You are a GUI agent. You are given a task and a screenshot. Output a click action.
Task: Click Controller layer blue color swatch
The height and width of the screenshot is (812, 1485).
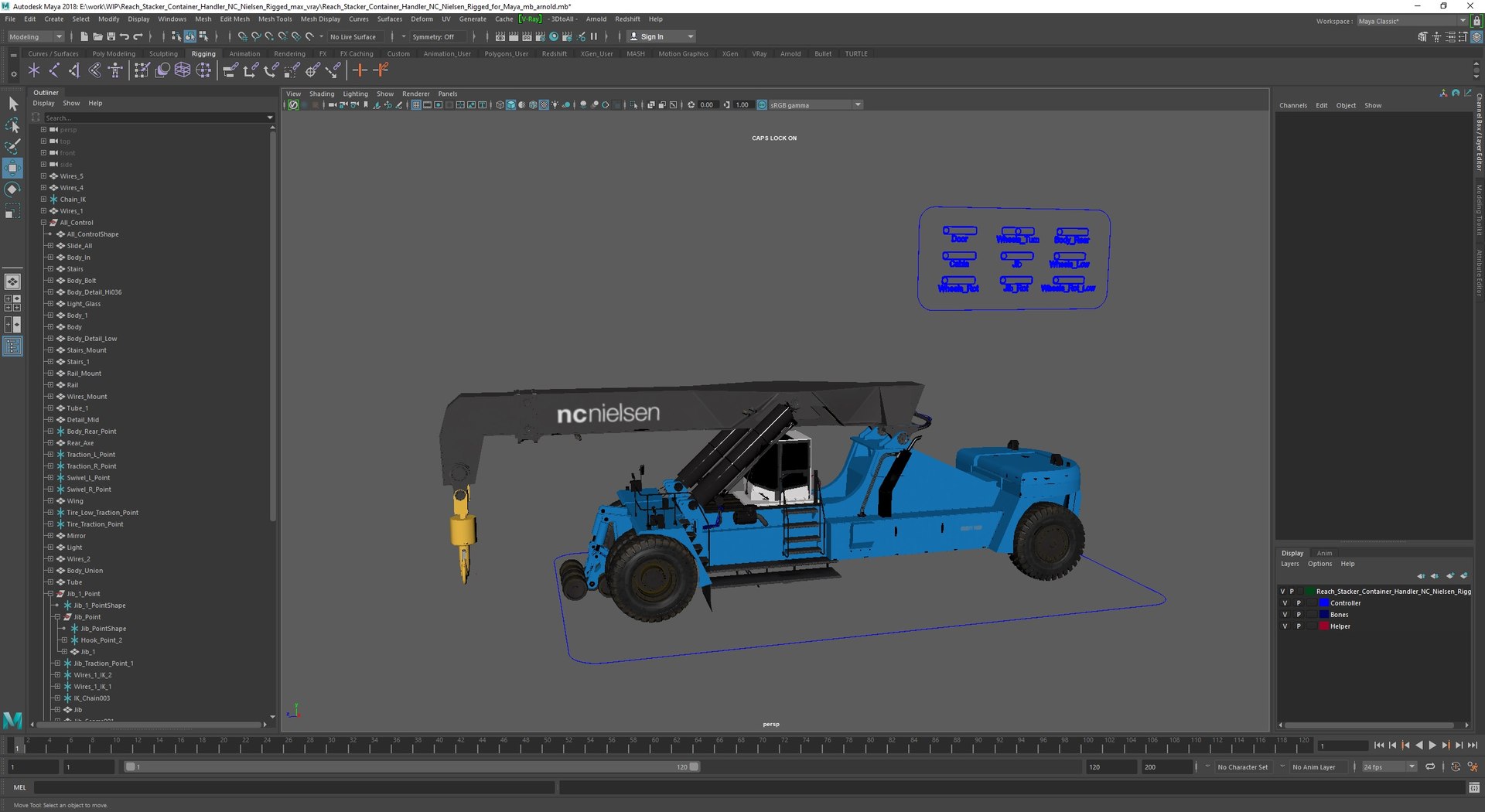[x=1323, y=603]
